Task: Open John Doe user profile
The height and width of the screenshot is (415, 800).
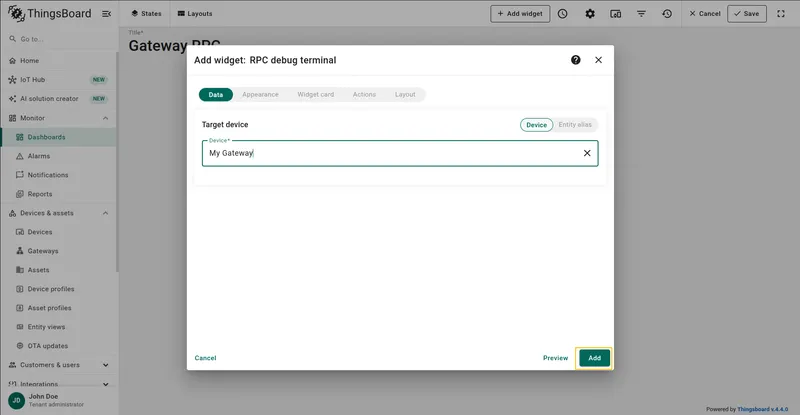Action: pos(59,400)
